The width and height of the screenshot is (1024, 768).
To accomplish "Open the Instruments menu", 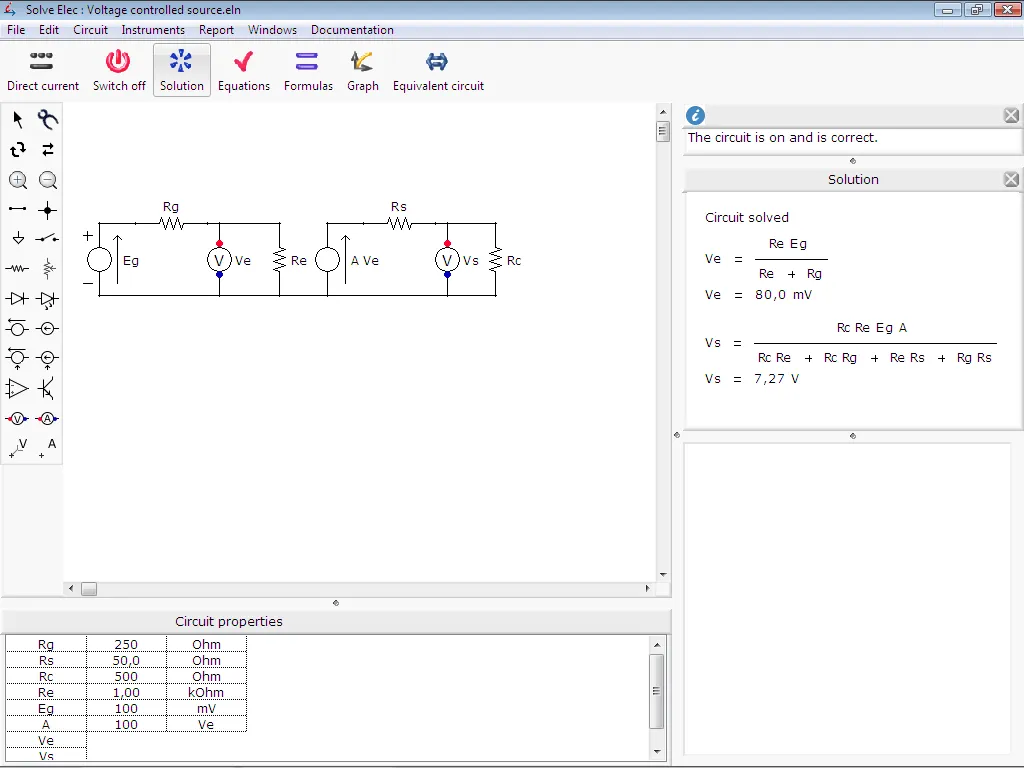I will pos(153,30).
